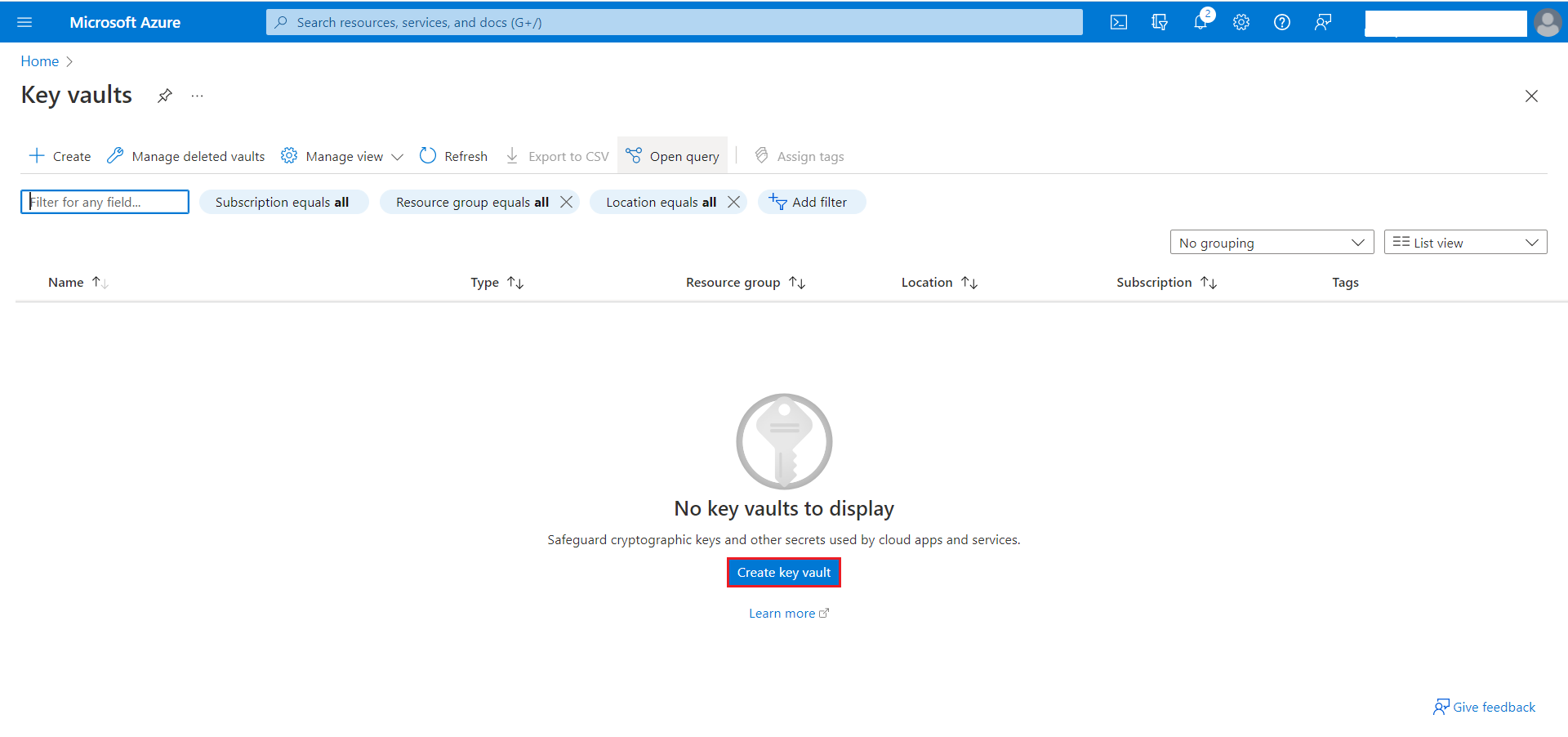Open the No grouping dropdown
The width and height of the screenshot is (1568, 737).
point(1271,242)
